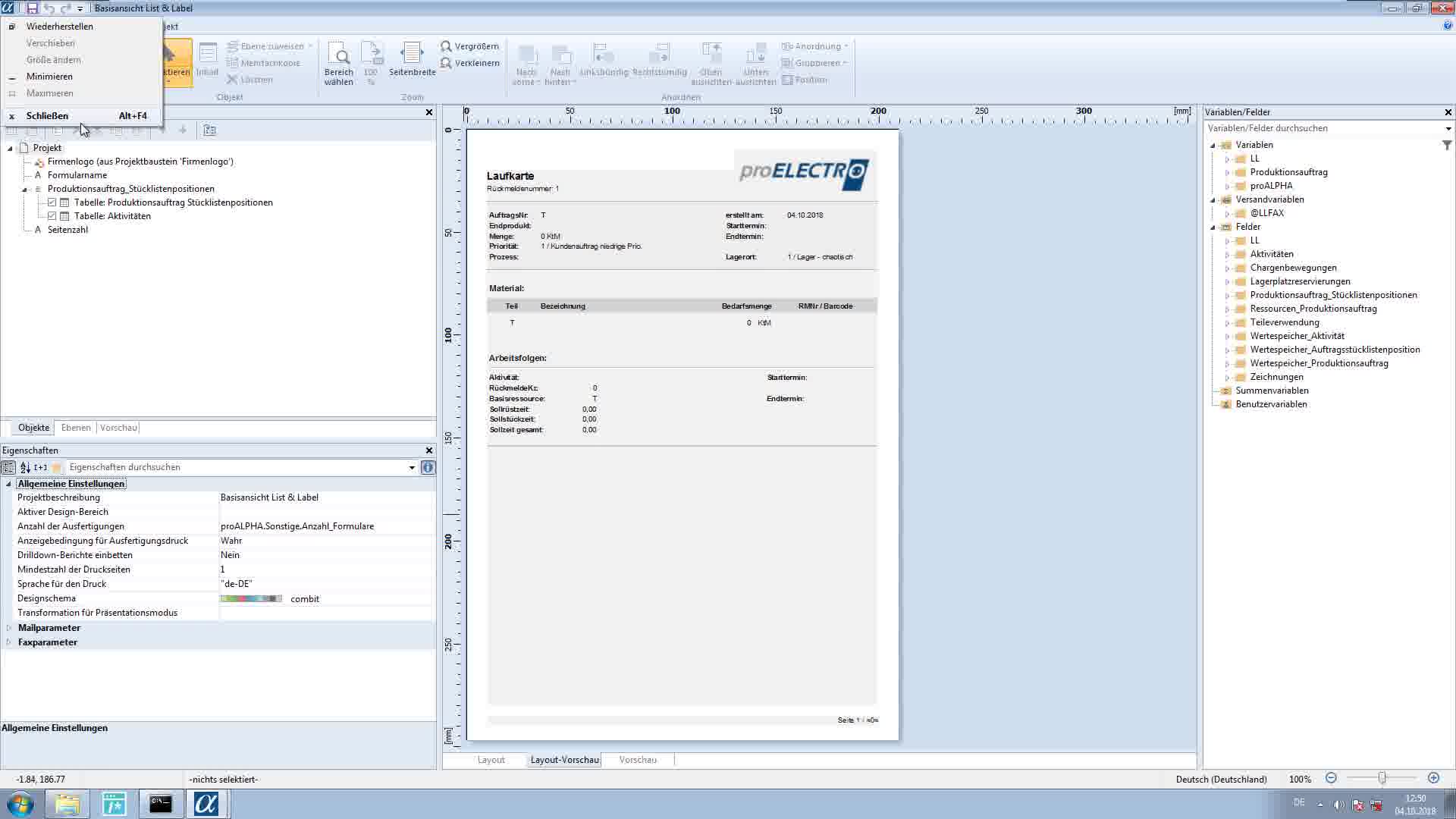Toggle checkbox for Tabelle: Aktivitäten
Image resolution: width=1456 pixels, height=819 pixels.
click(x=52, y=216)
